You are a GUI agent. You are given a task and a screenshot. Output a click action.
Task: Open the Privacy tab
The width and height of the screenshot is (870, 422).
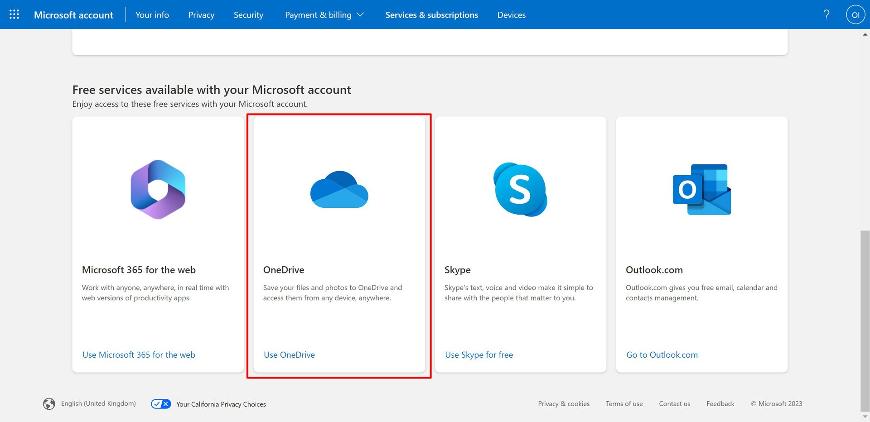pyautogui.click(x=201, y=15)
